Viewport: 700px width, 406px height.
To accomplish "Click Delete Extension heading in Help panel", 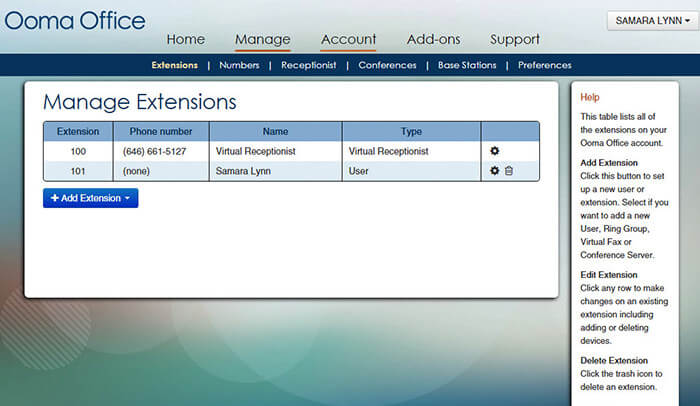I will click(x=614, y=360).
